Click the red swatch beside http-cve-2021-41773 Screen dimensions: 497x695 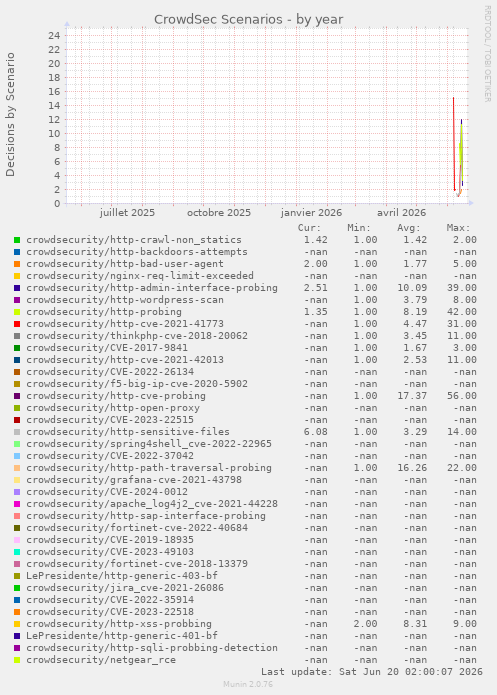17,324
